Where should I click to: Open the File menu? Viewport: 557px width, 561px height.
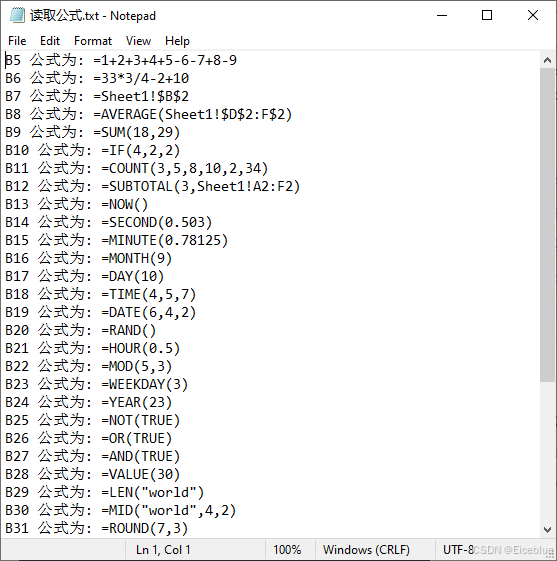17,41
